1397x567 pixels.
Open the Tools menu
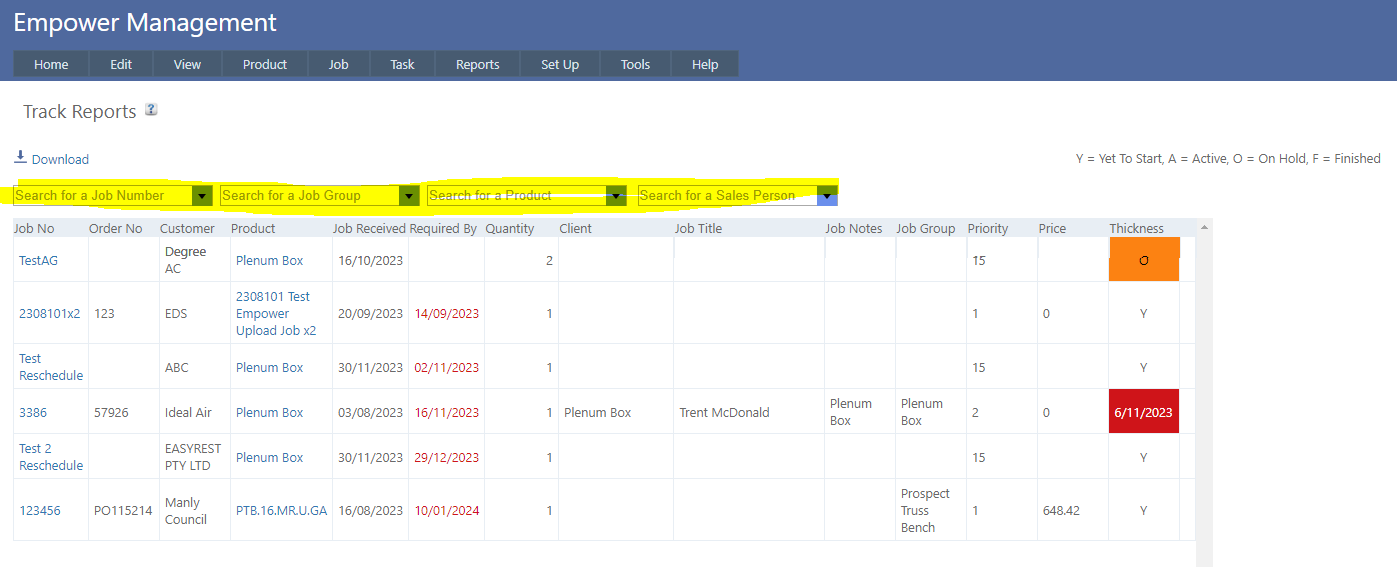pyautogui.click(x=635, y=64)
